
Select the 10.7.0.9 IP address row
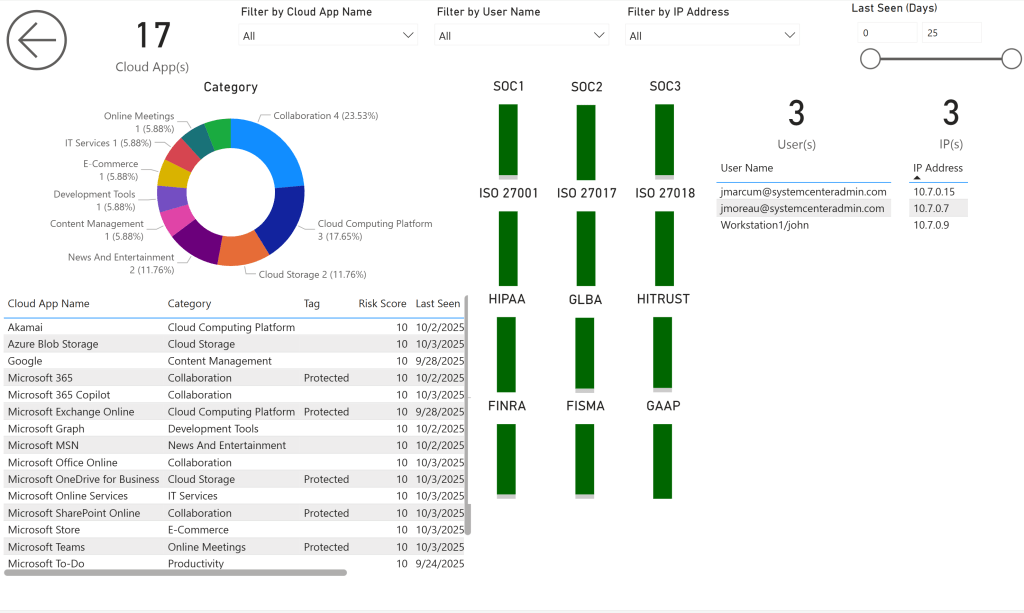[x=932, y=225]
